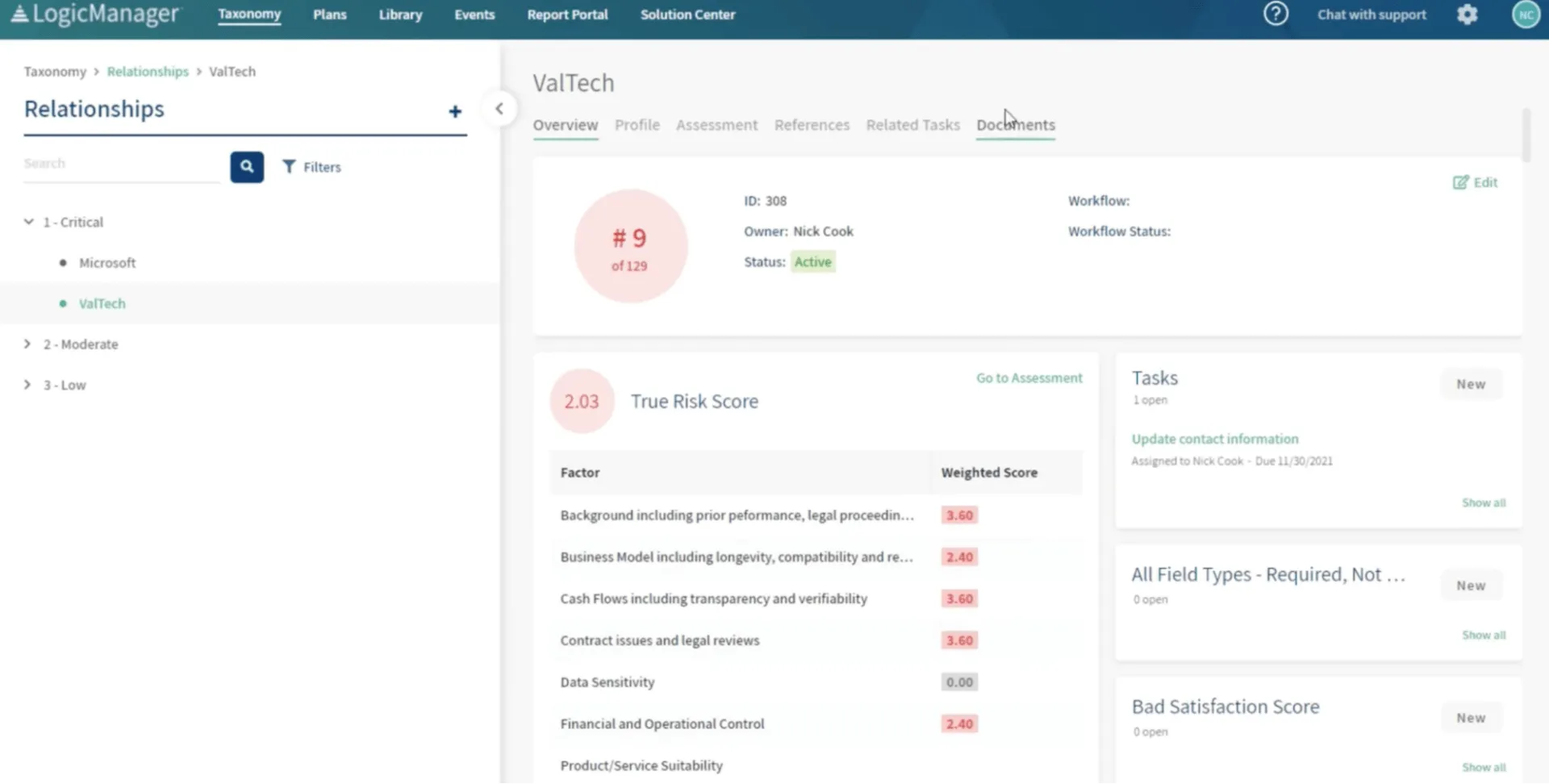Screen dimensions: 1549x784
Task: Select Microsoft in the relationships tree
Action: click(x=107, y=263)
